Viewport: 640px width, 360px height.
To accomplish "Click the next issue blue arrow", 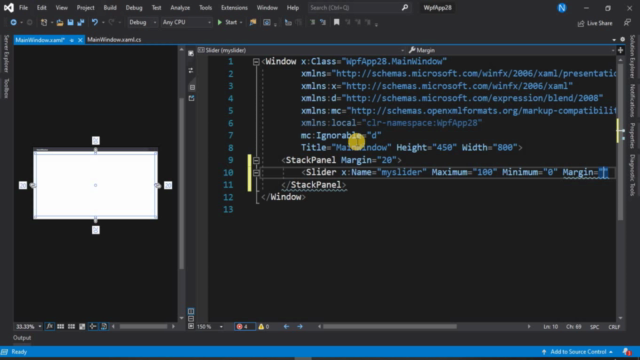I will click(300, 327).
